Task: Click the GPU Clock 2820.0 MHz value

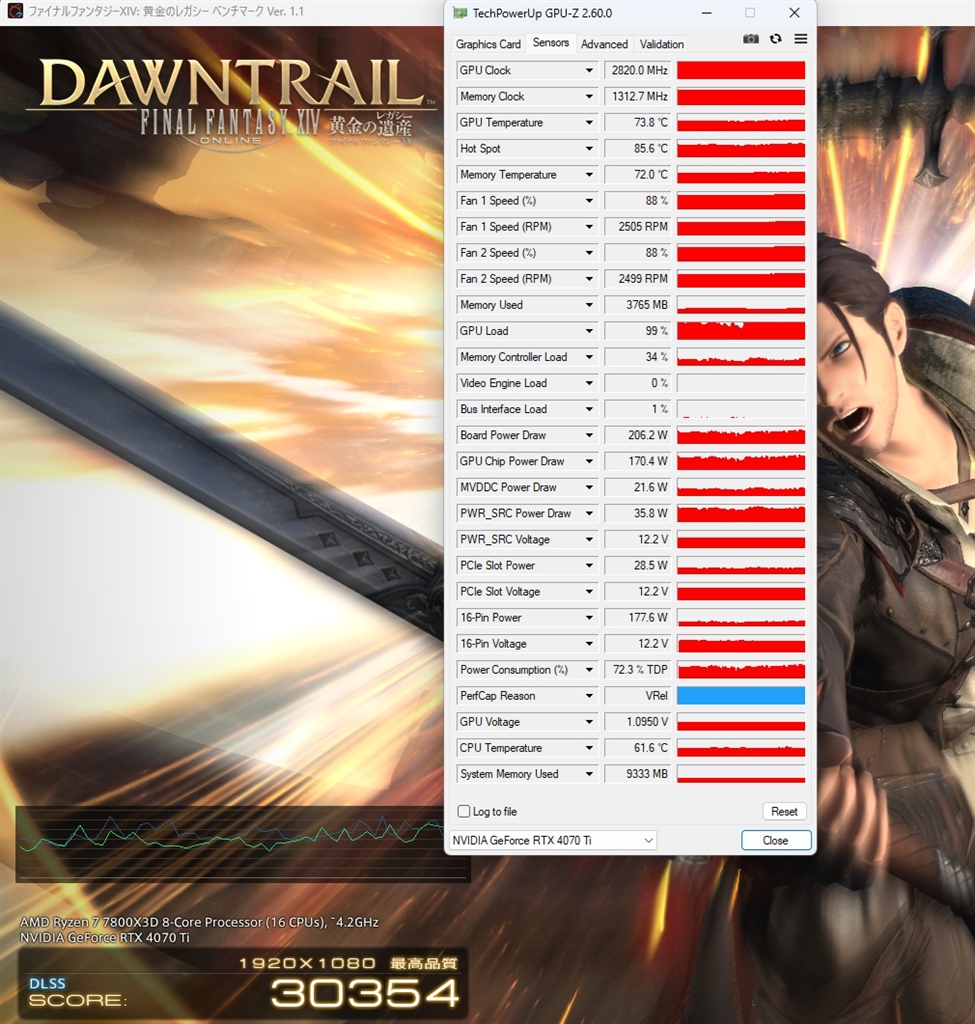Action: point(638,71)
